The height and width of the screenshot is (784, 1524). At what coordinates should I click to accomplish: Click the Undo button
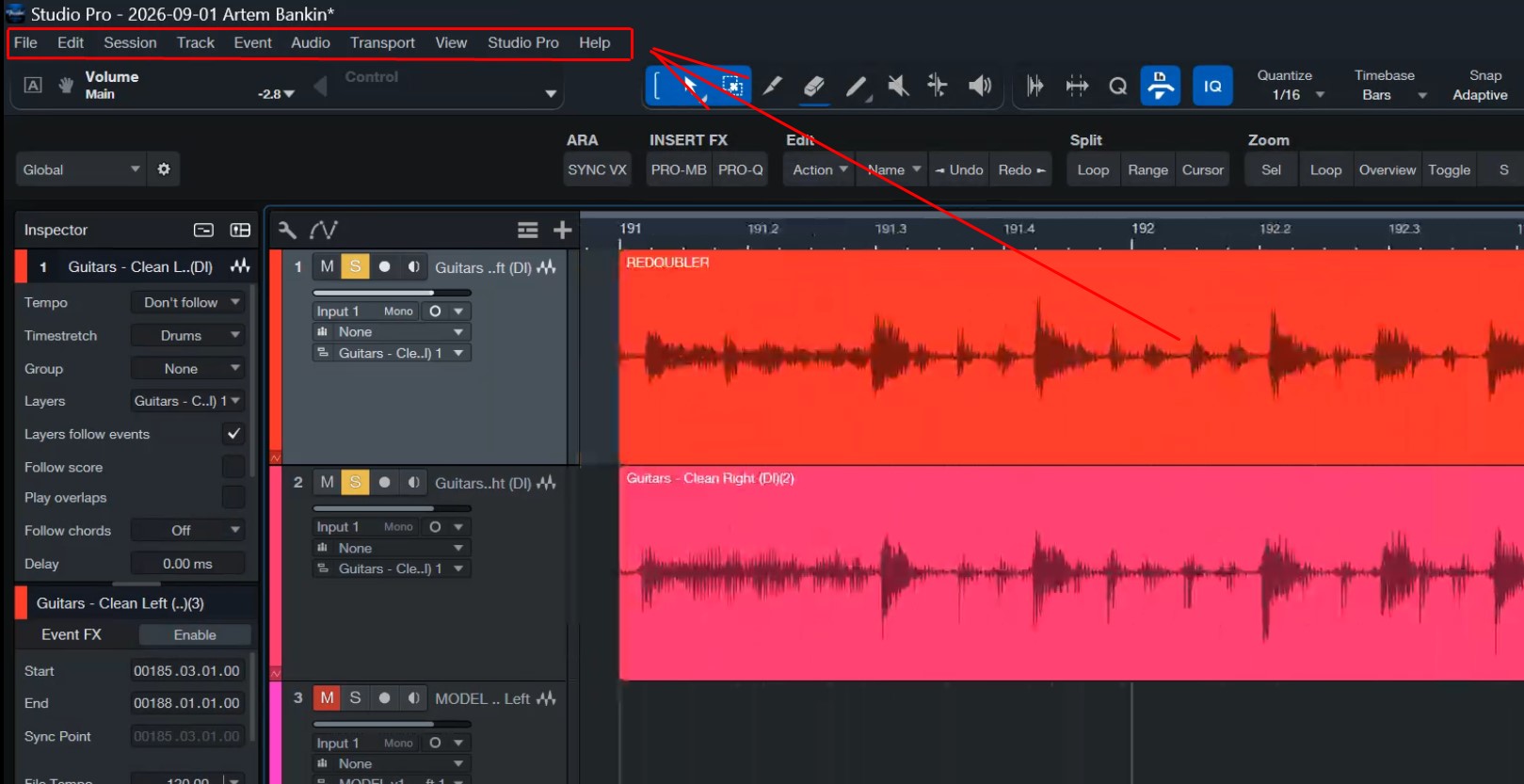(958, 169)
